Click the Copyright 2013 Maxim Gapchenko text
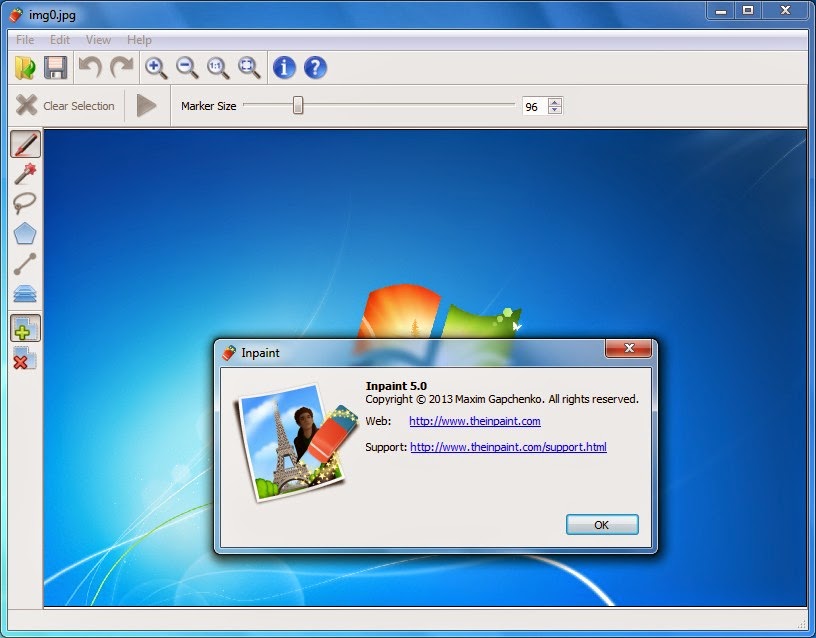This screenshot has height=638, width=816. 502,399
